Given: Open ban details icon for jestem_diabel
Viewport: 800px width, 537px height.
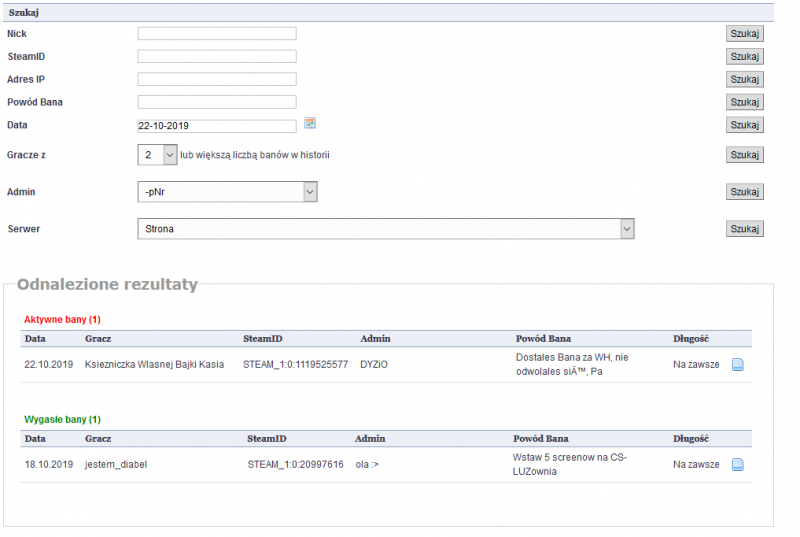Looking at the screenshot, I should tap(738, 465).
